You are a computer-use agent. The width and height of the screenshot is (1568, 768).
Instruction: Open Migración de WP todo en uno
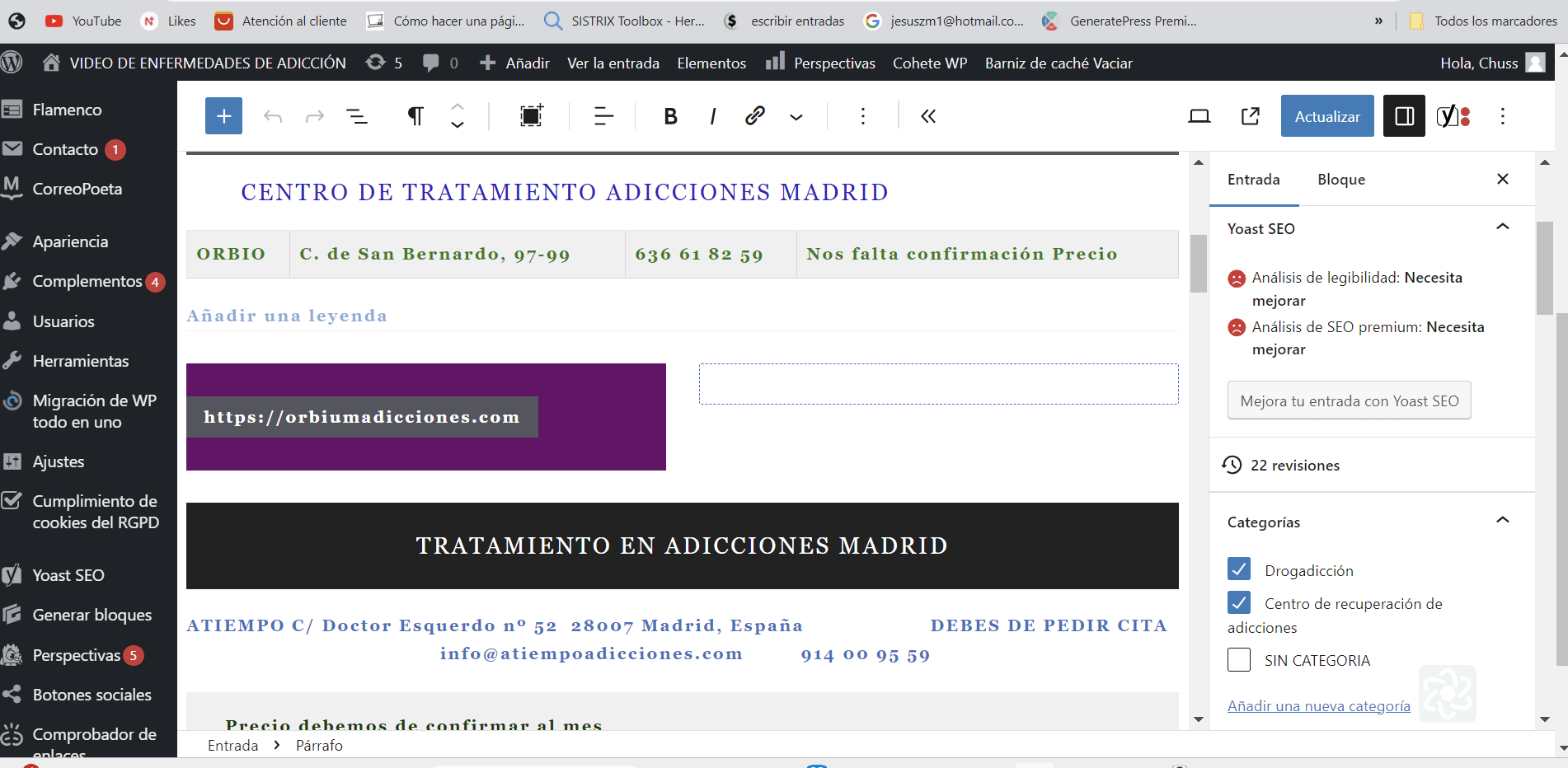94,411
